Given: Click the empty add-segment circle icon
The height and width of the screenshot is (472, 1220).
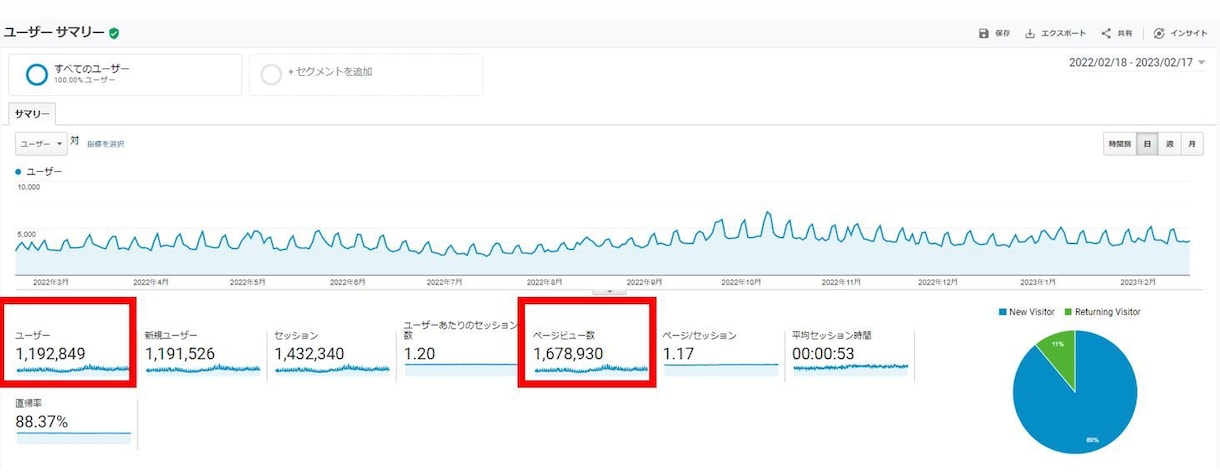Looking at the screenshot, I should [271, 74].
